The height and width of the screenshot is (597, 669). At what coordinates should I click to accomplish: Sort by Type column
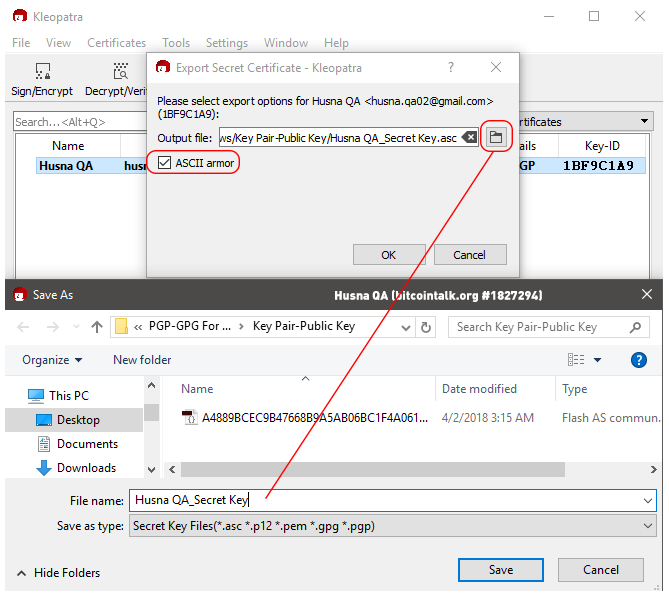[x=574, y=389]
